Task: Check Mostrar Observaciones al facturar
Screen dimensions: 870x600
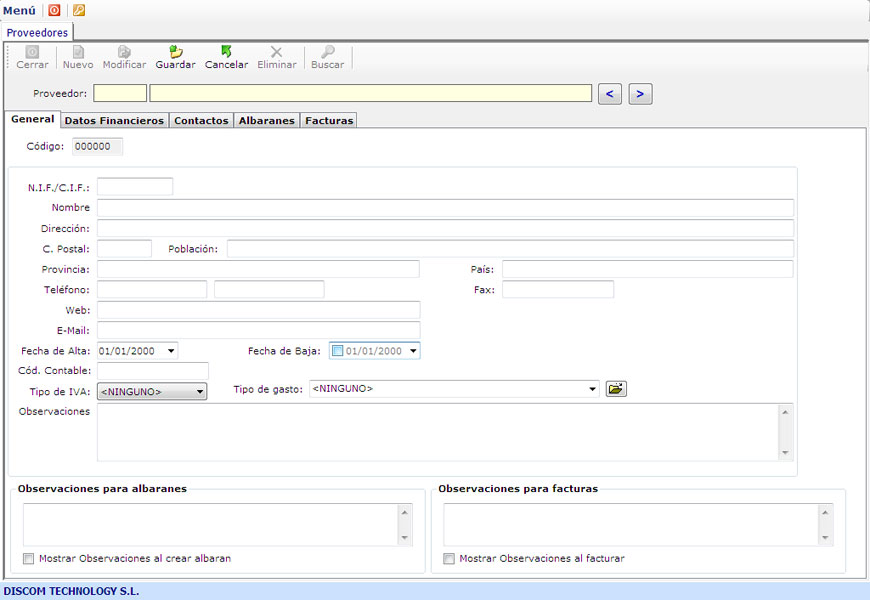Action: pyautogui.click(x=449, y=559)
